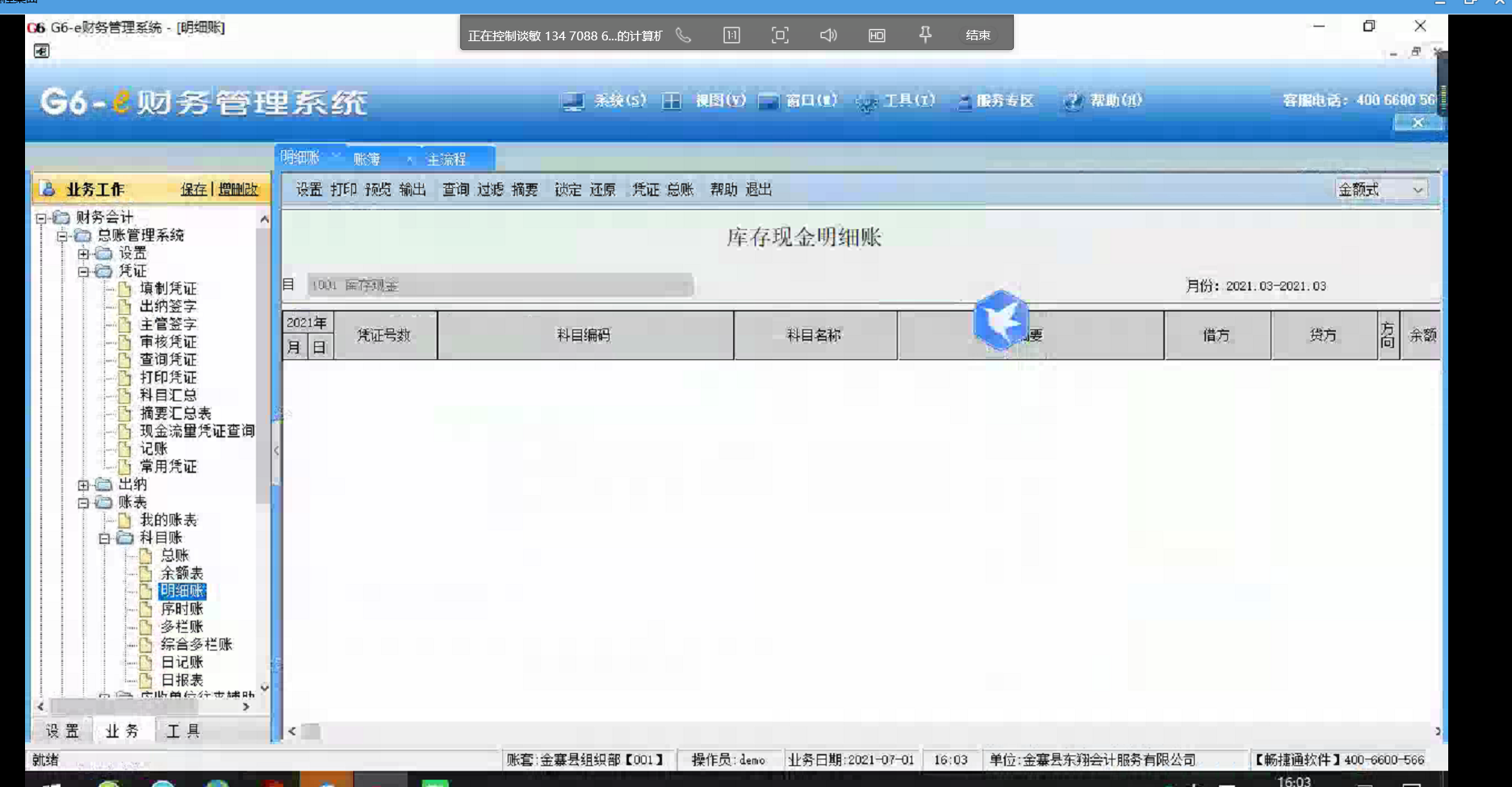Expand the 出纳 folder node
The height and width of the screenshot is (787, 1512).
pos(83,485)
